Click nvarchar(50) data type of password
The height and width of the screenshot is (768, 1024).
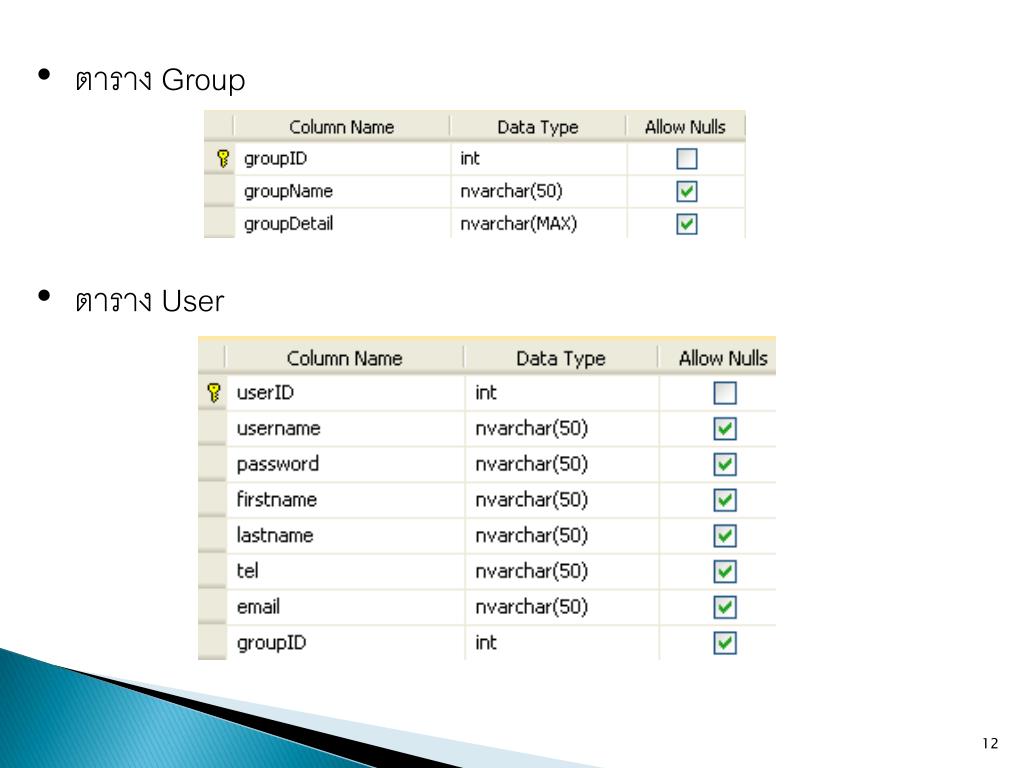[x=562, y=464]
